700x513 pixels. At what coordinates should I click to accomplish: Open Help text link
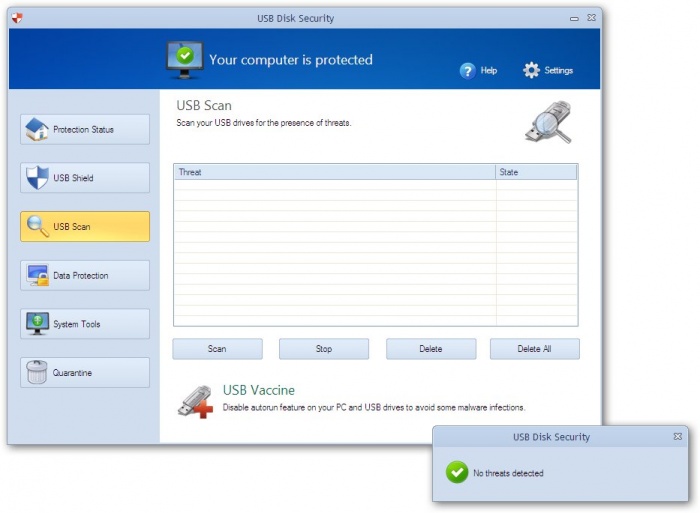tap(489, 71)
